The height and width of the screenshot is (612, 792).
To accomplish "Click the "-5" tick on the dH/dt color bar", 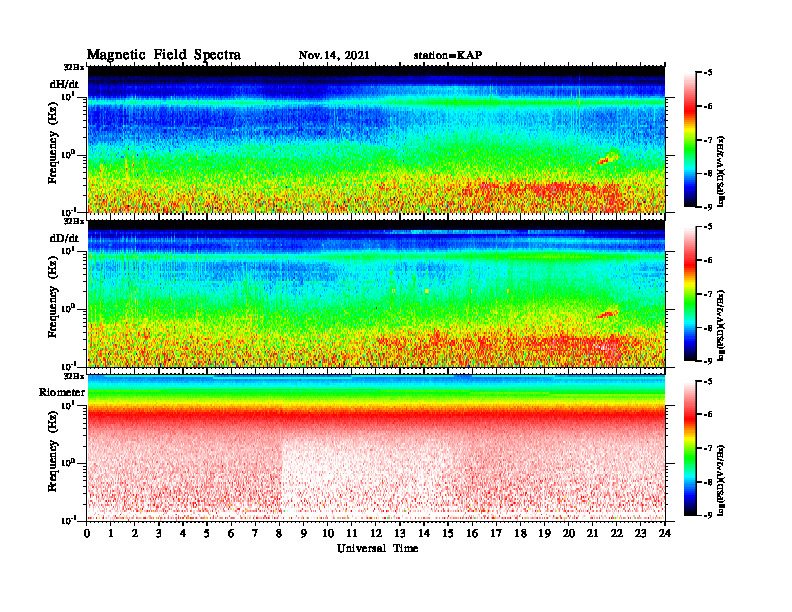I will coord(708,73).
